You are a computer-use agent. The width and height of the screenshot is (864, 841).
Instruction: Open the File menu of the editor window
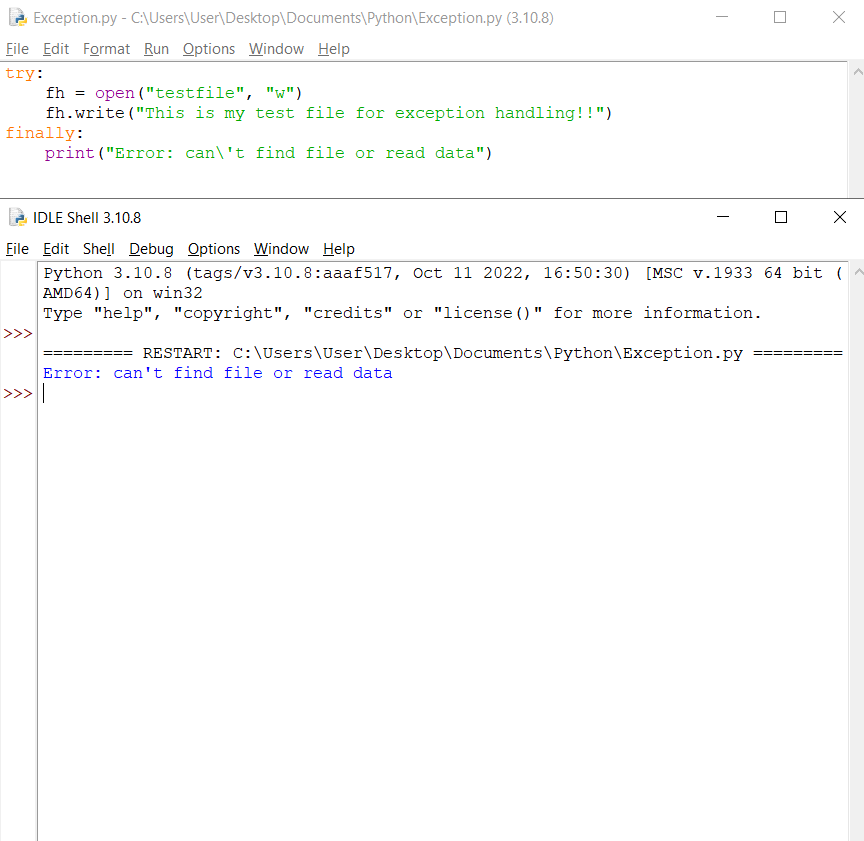point(17,49)
